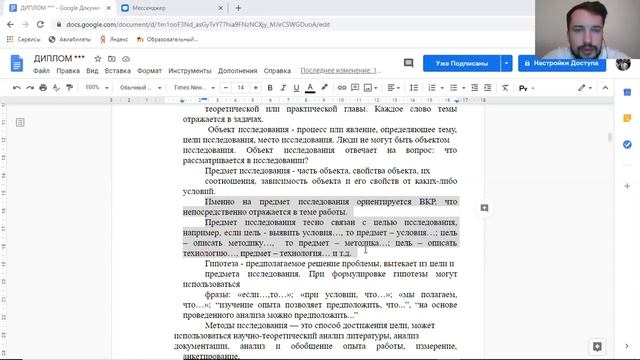Open the Times New Roman font dropdown
Screen dimensions: 640x360
194,88
